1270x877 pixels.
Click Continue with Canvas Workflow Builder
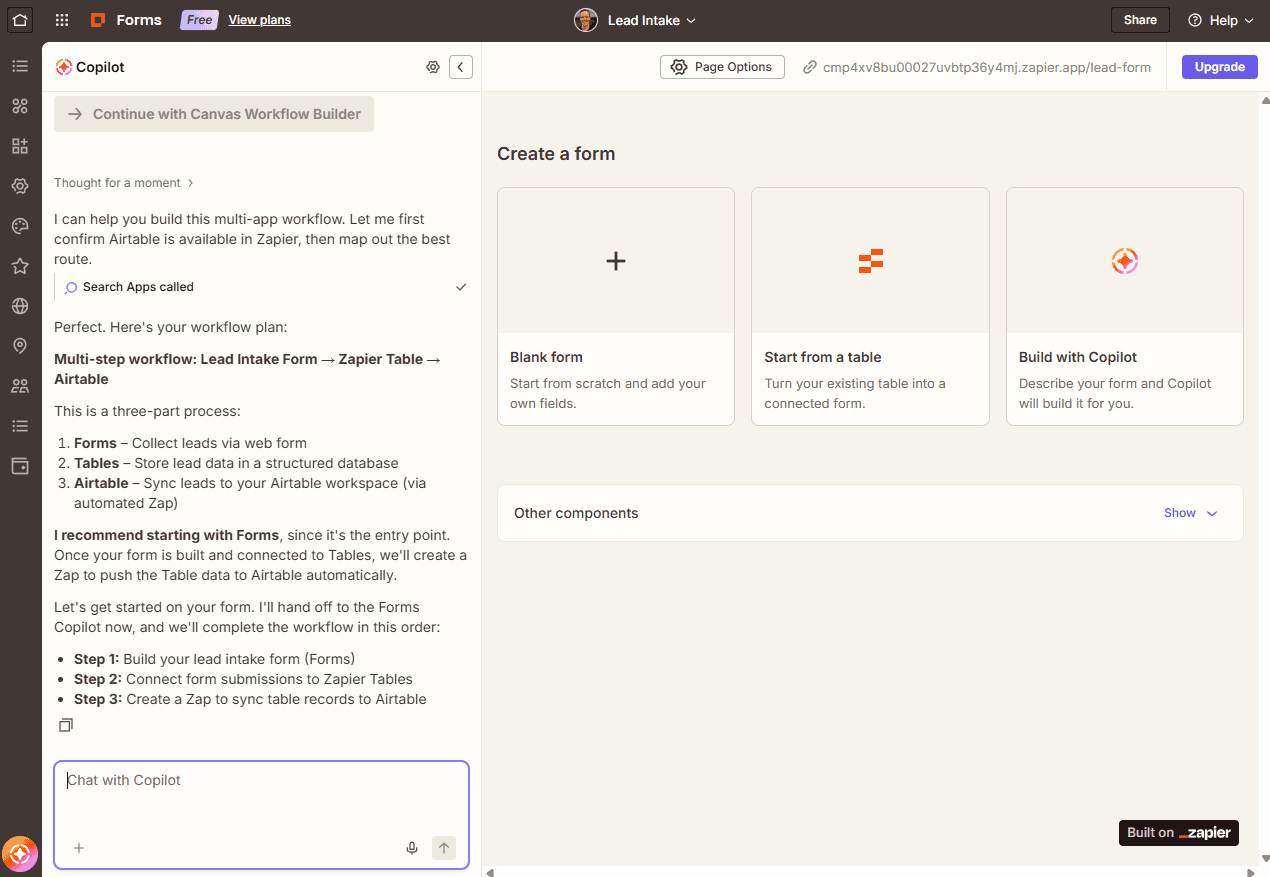pyautogui.click(x=214, y=114)
